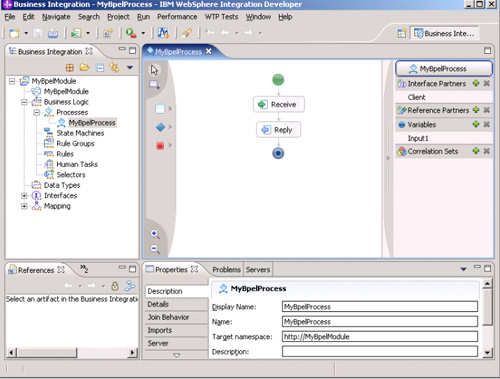Viewport: 500px width, 379px height.
Task: Select the Input1 variable
Action: pos(418,138)
